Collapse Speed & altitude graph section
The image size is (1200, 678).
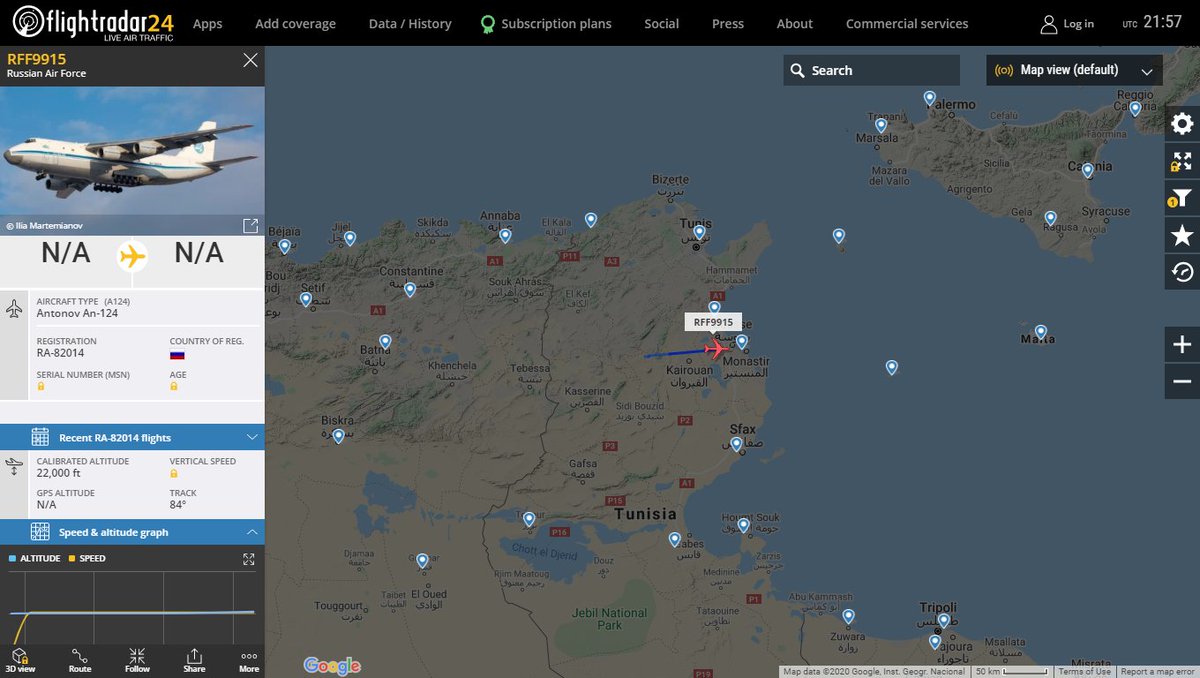click(x=132, y=532)
